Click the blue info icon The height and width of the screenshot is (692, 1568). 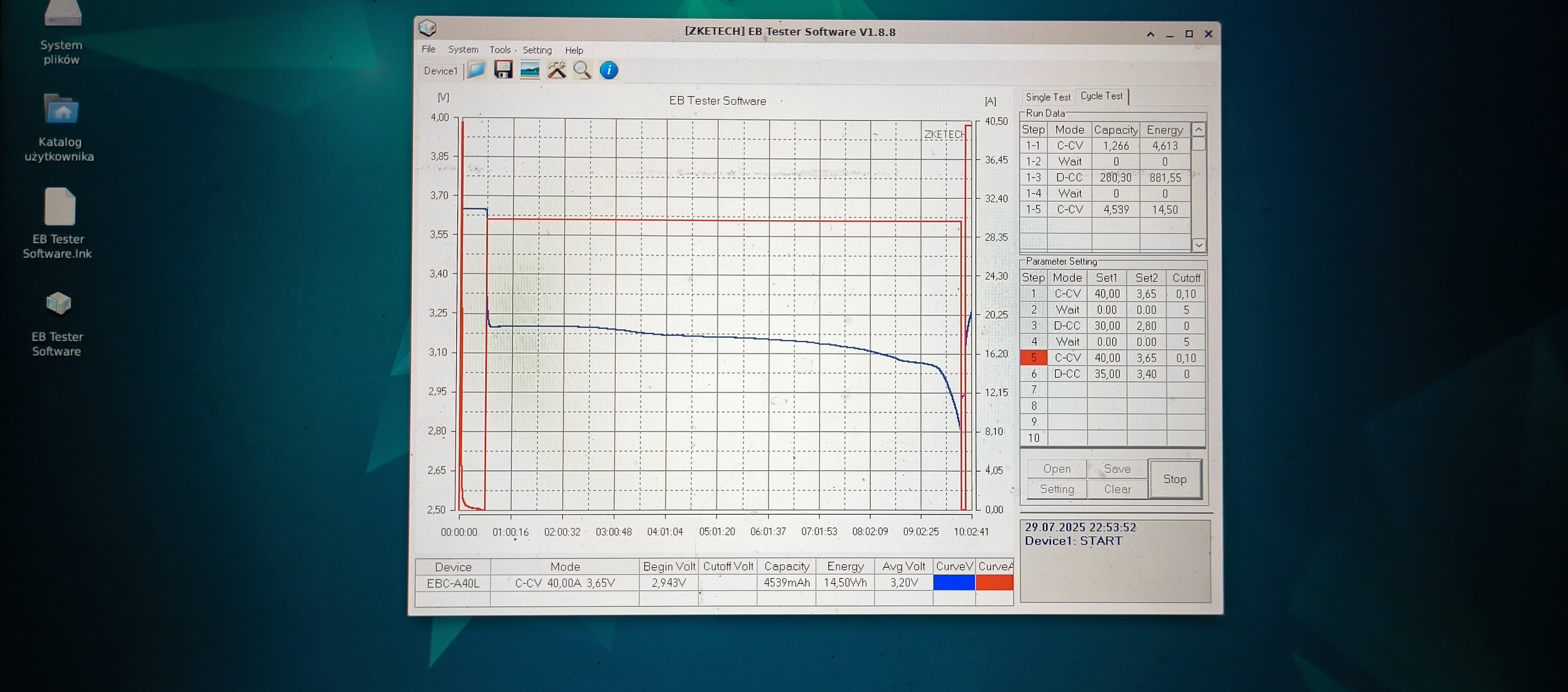pyautogui.click(x=609, y=70)
